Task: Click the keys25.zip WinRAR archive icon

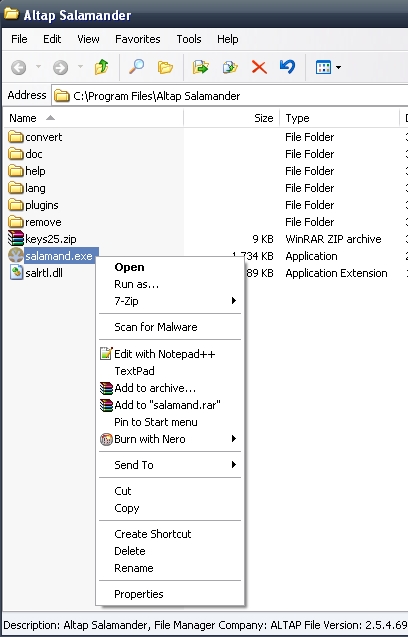Action: (16, 238)
